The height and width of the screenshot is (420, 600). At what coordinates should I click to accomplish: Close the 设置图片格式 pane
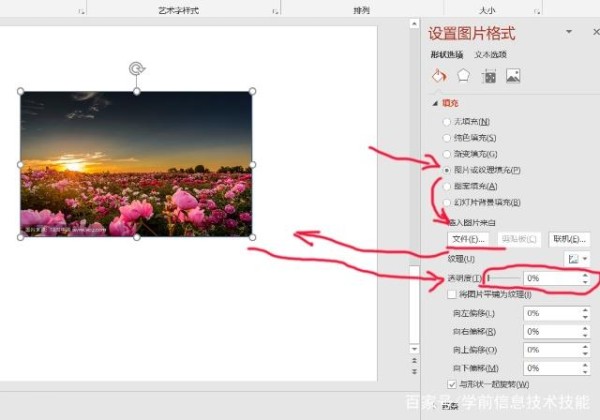pos(596,33)
